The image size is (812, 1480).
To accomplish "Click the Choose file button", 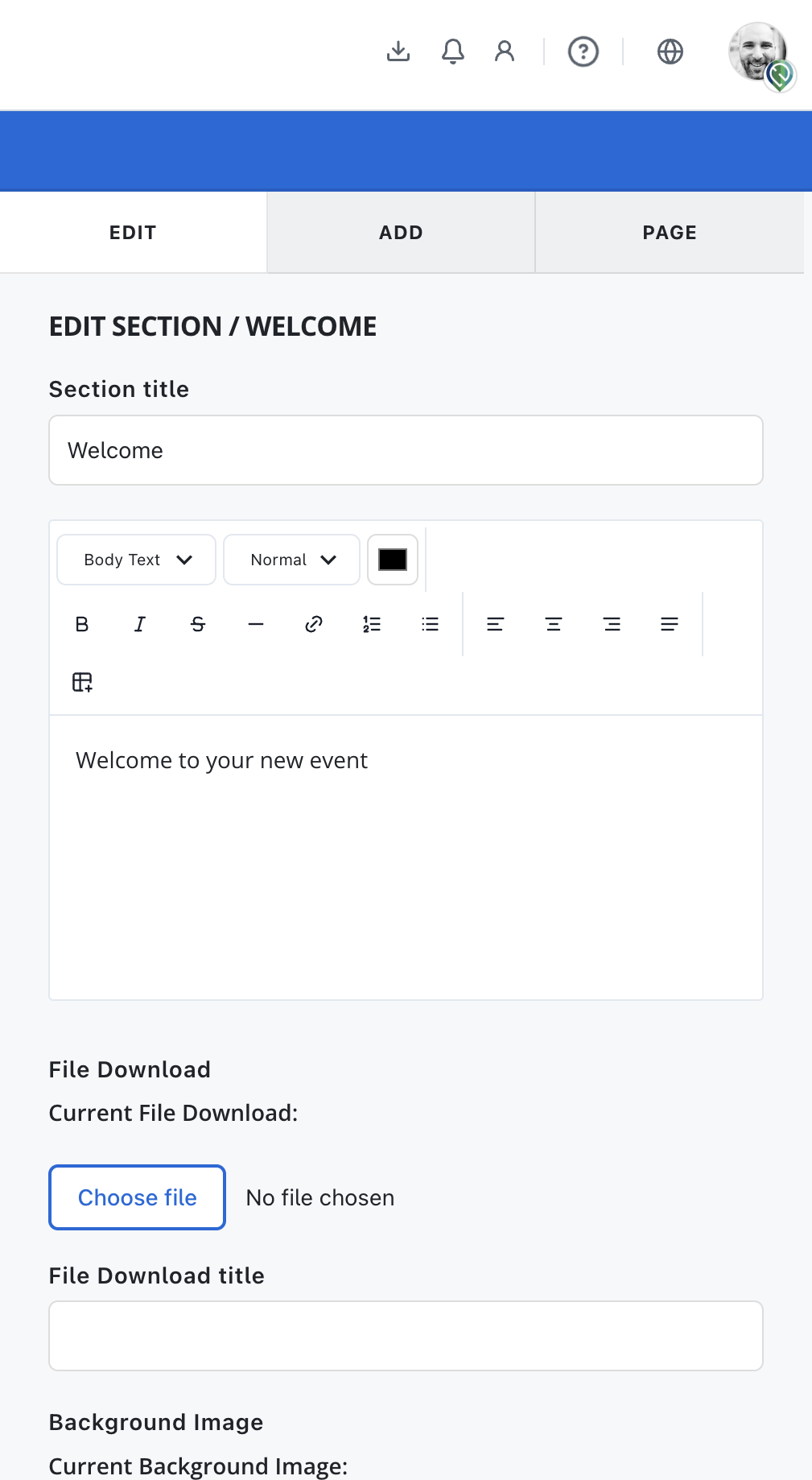I will [138, 1197].
